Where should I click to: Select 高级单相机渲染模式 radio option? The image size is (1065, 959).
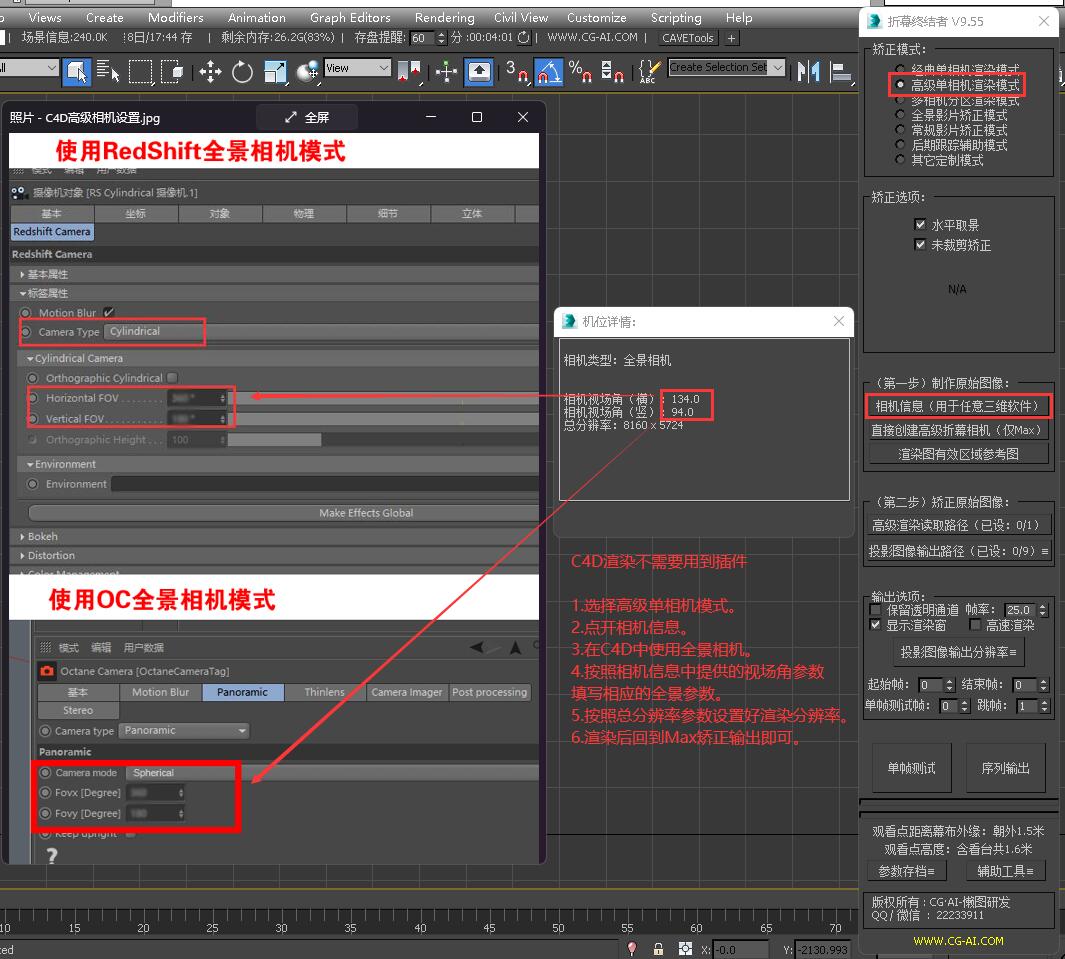[900, 85]
